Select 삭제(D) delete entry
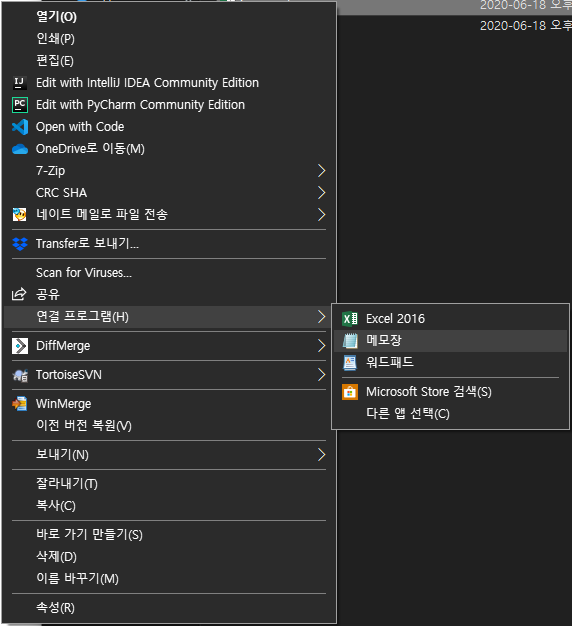Screen dimensions: 572x626 tap(169, 557)
